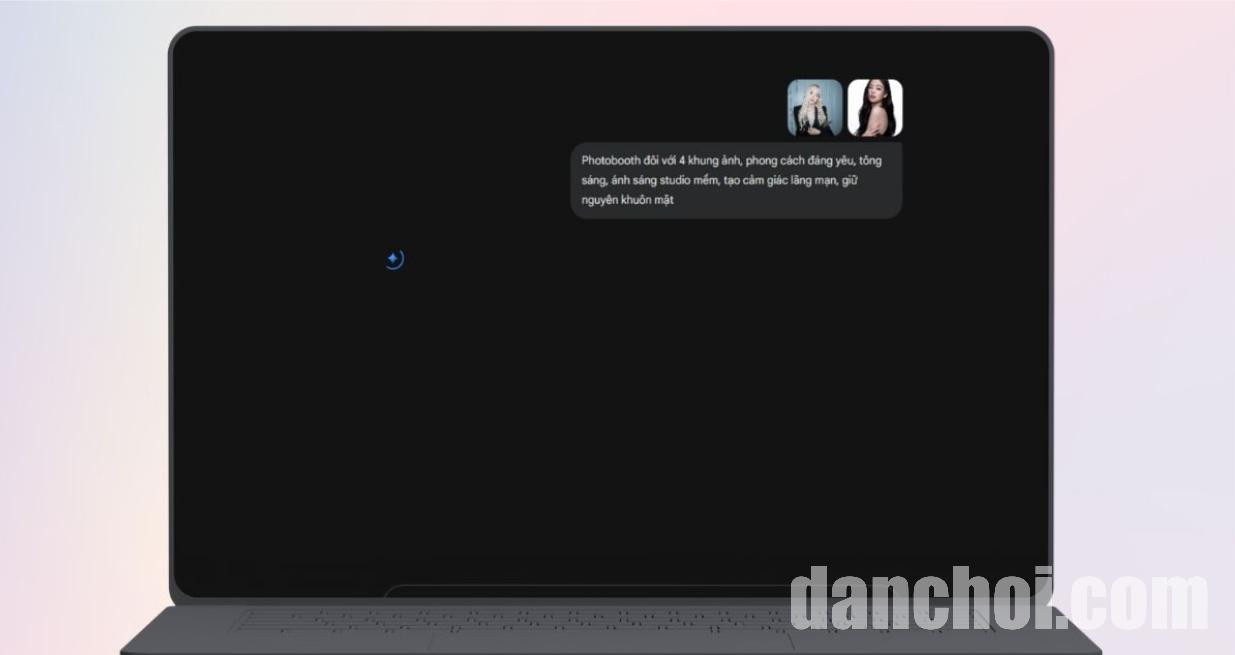Select the sent Photobooth prompt message bubble

736,181
